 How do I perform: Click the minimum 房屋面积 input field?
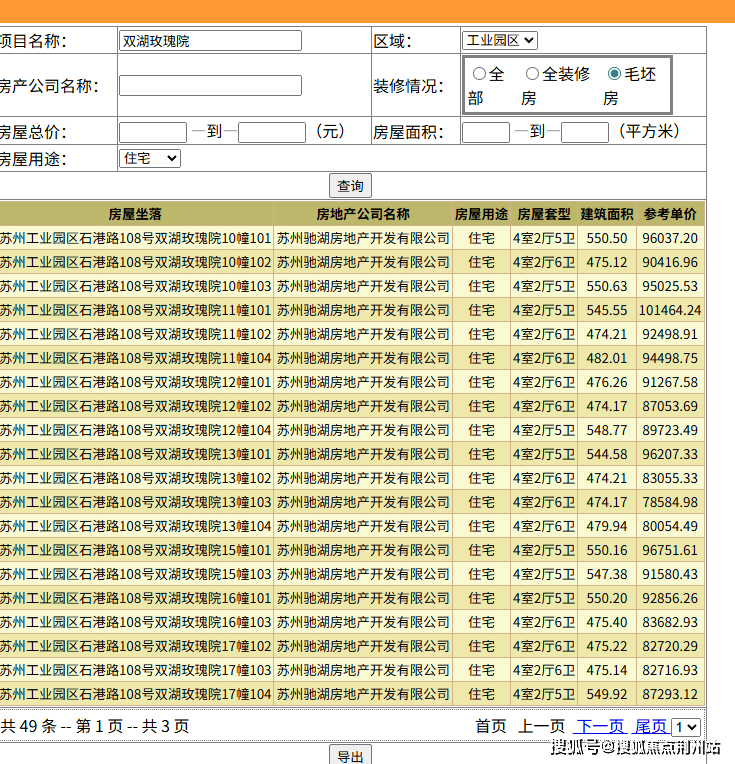coord(486,132)
